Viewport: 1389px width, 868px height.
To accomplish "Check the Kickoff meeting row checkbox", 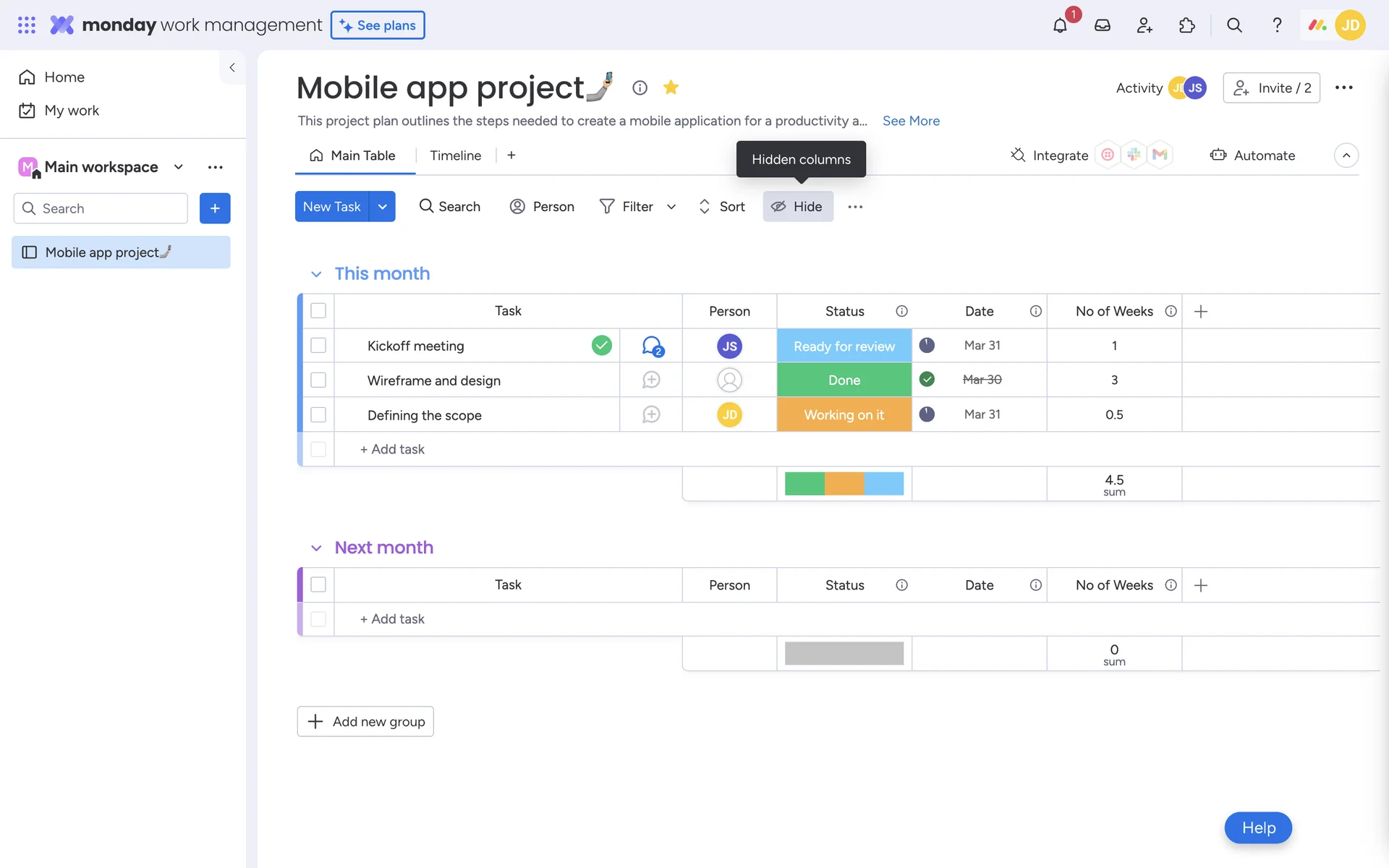I will click(x=318, y=346).
